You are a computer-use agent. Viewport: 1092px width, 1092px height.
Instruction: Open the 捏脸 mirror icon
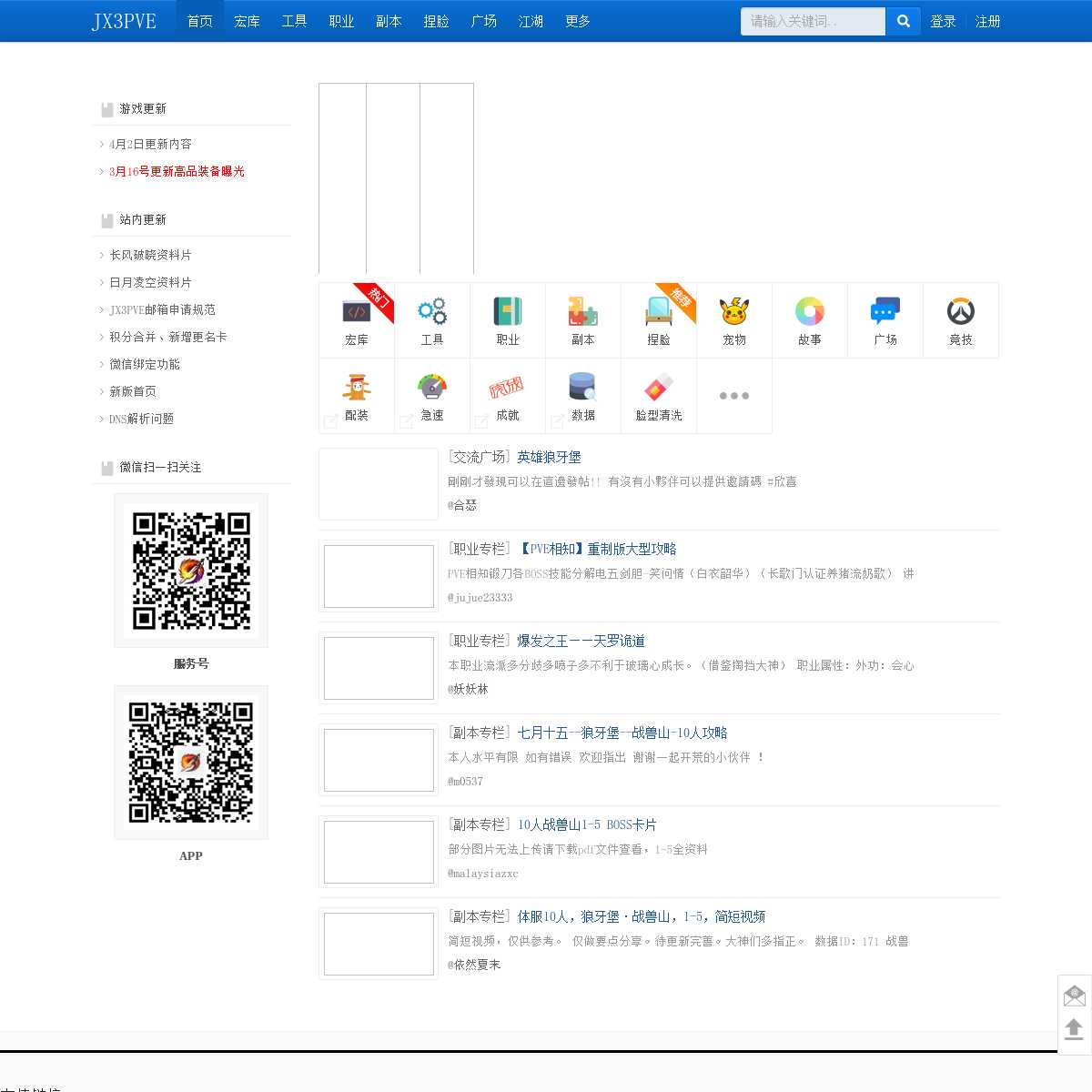click(x=659, y=311)
